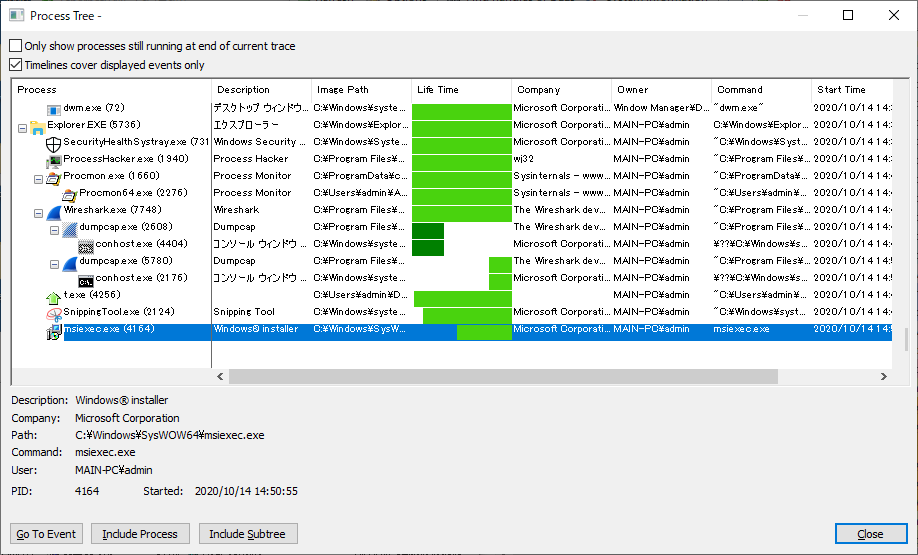Viewport: 918px width, 555px height.
Task: Click the Image Path column header
Action: (x=361, y=90)
